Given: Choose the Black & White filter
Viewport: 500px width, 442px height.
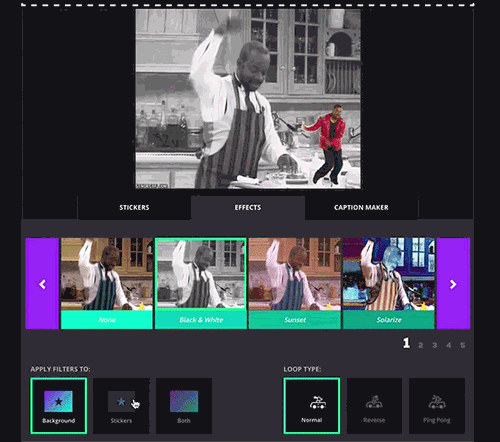Looking at the screenshot, I should click(x=201, y=284).
